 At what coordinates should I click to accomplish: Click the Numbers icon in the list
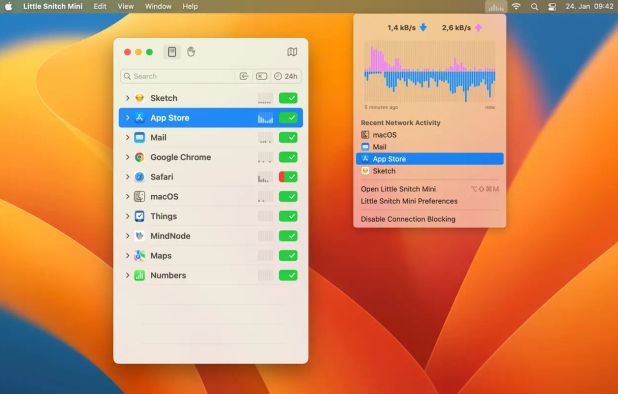140,275
